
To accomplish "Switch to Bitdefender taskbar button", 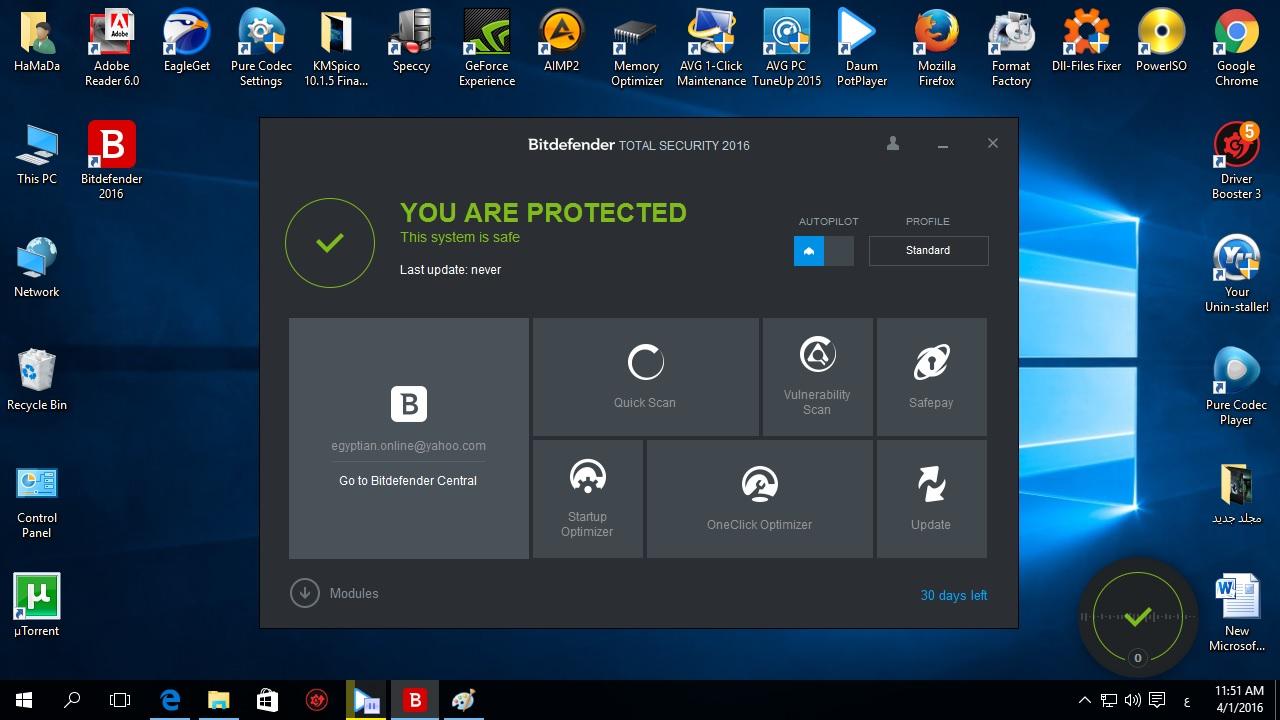I will point(414,700).
